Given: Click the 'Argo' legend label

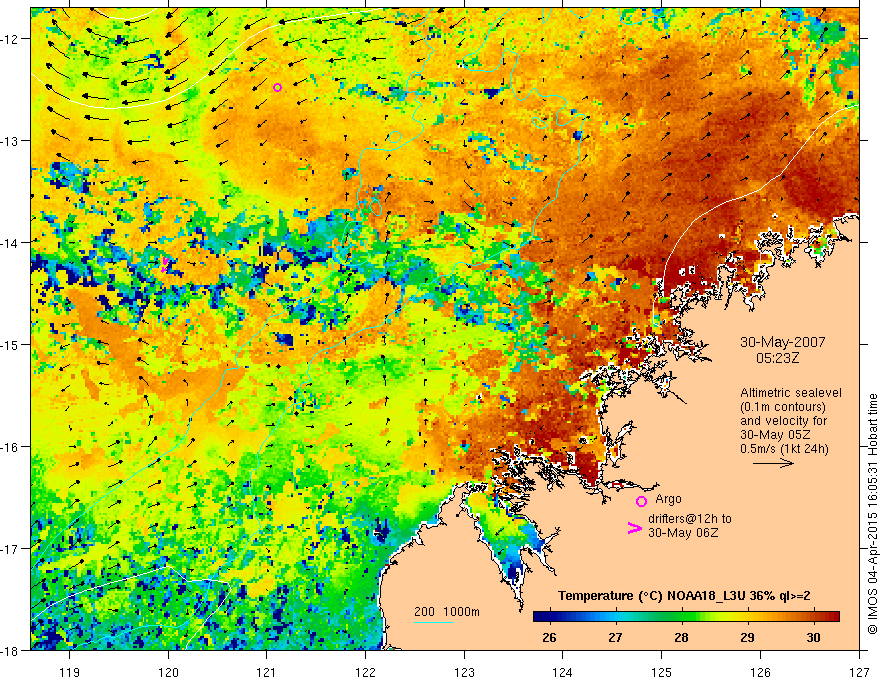Looking at the screenshot, I should 668,499.
